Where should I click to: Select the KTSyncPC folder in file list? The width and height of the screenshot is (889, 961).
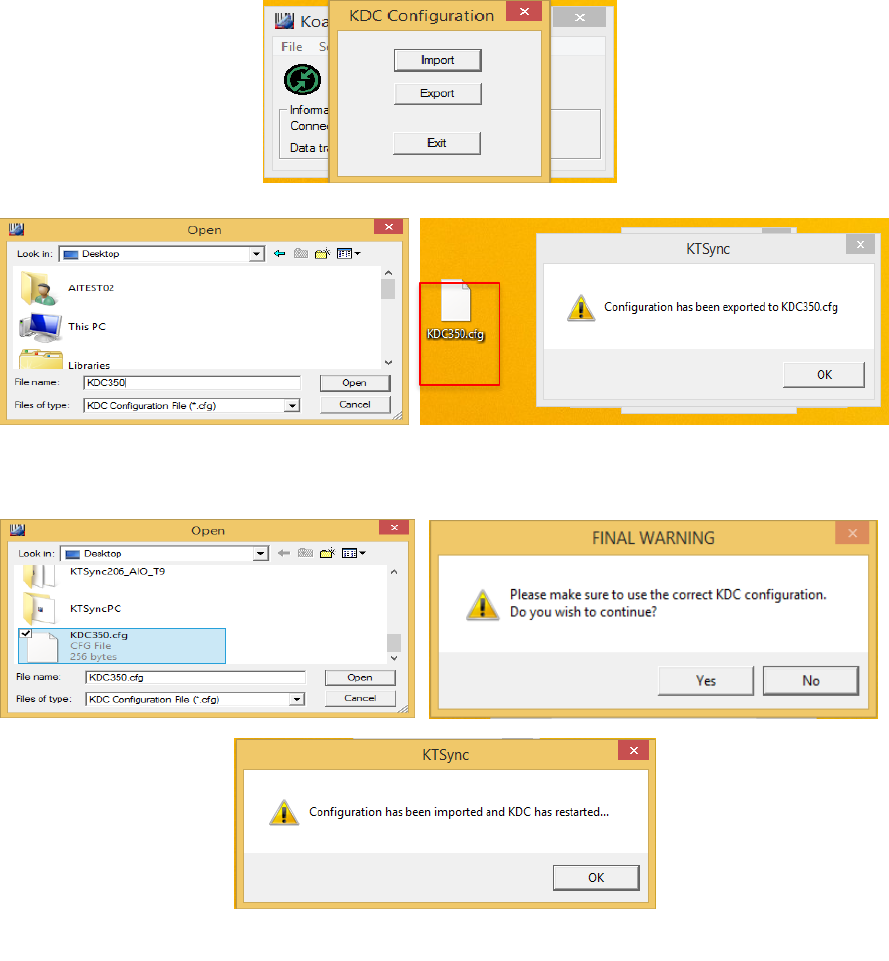(72, 607)
